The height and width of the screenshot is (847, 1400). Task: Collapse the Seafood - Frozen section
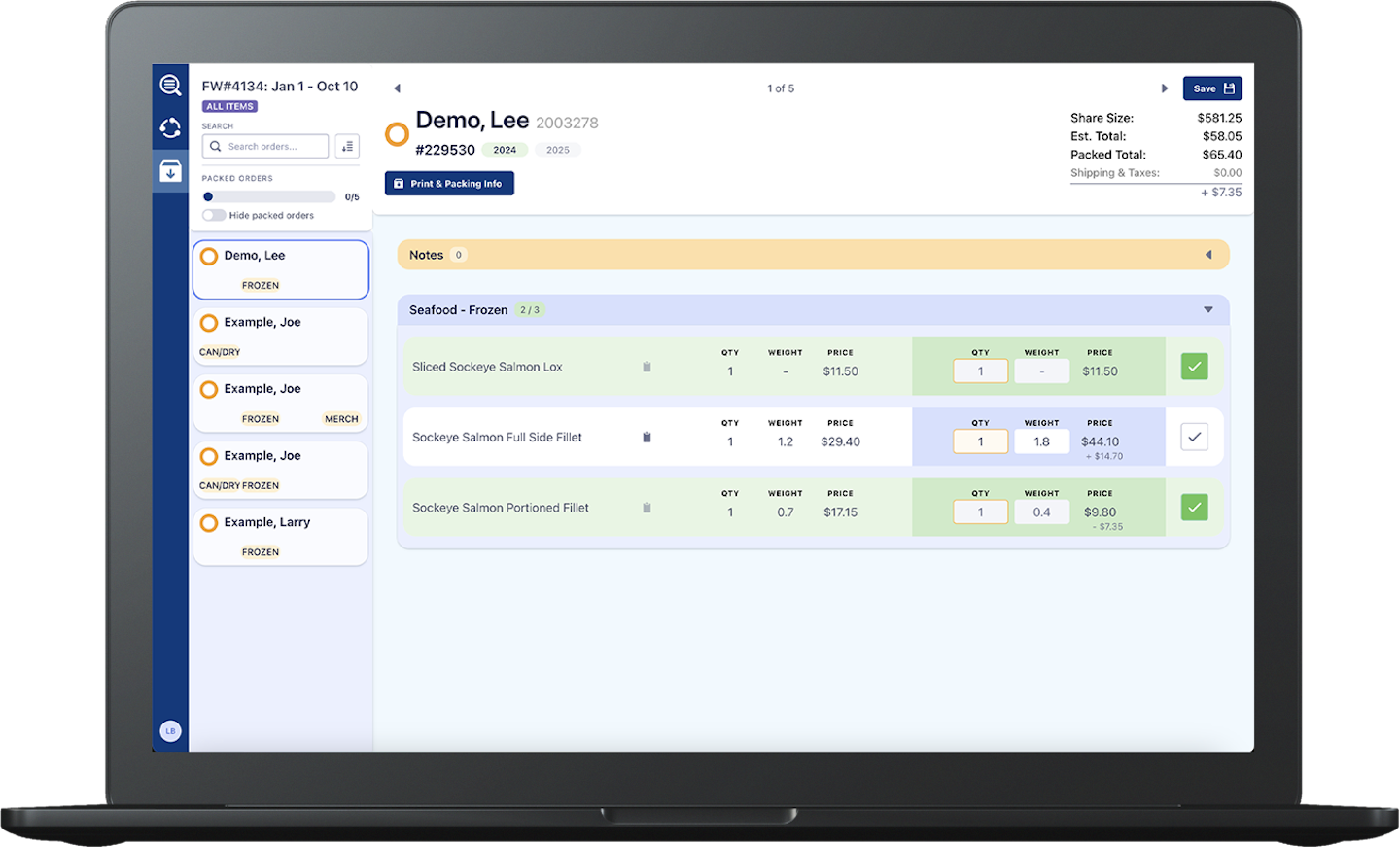1208,310
